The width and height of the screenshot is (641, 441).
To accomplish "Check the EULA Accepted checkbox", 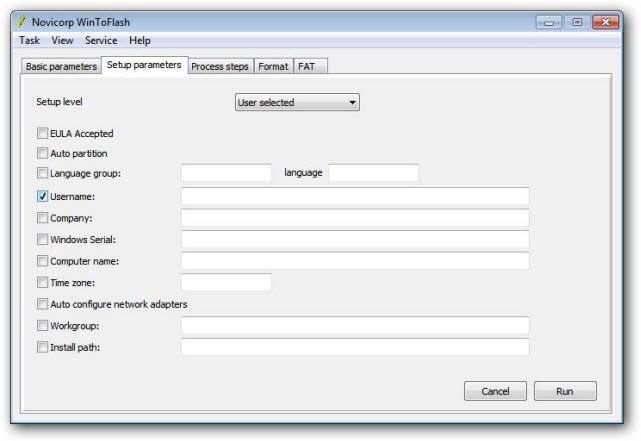I will [x=43, y=133].
